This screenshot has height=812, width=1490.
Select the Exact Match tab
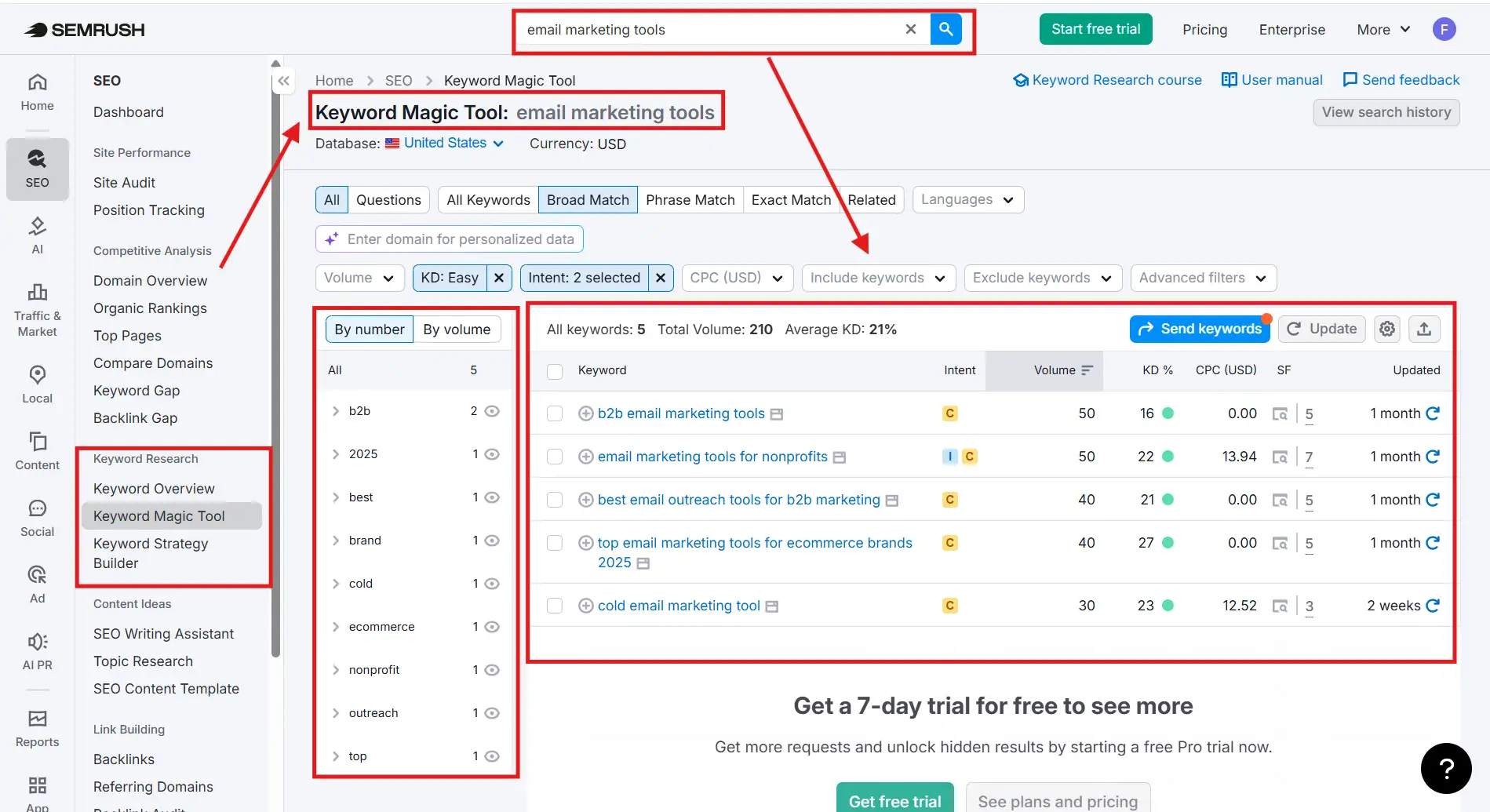[791, 200]
